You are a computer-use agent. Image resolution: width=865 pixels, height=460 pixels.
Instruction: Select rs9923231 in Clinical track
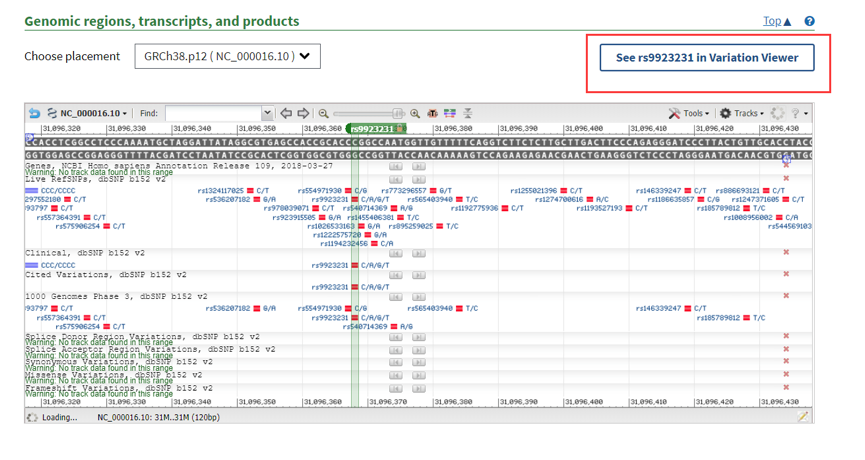(x=350, y=265)
